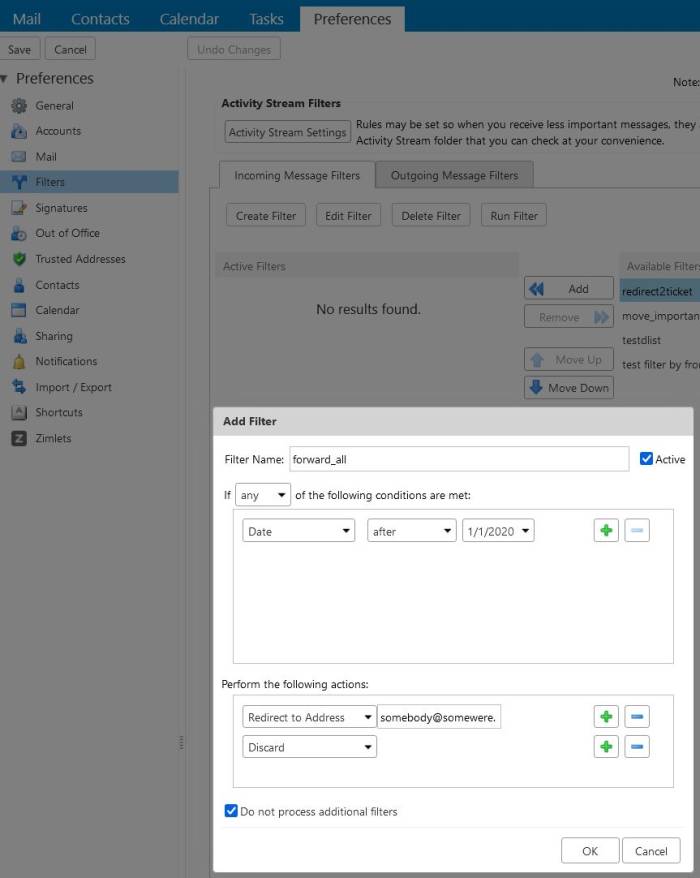Screen dimensions: 700x878
Task: Open the Zimlets section icon
Action: (18, 438)
